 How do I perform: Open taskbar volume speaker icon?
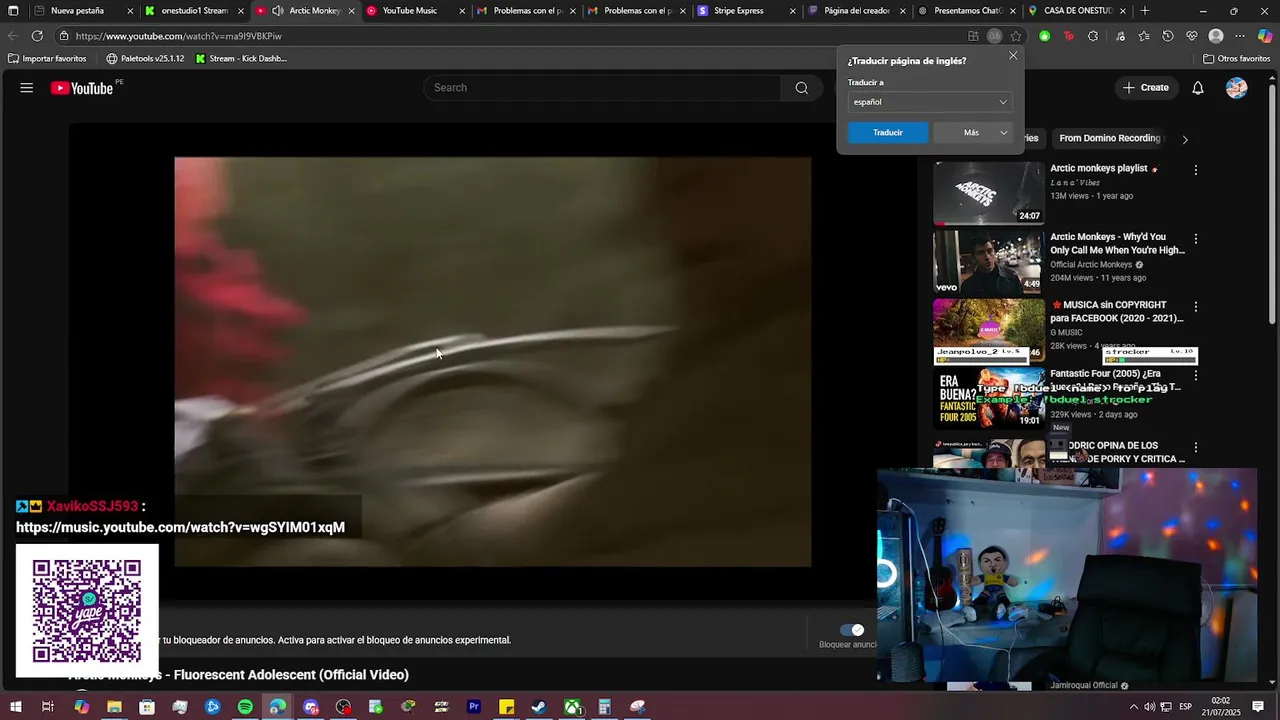pyautogui.click(x=1149, y=707)
